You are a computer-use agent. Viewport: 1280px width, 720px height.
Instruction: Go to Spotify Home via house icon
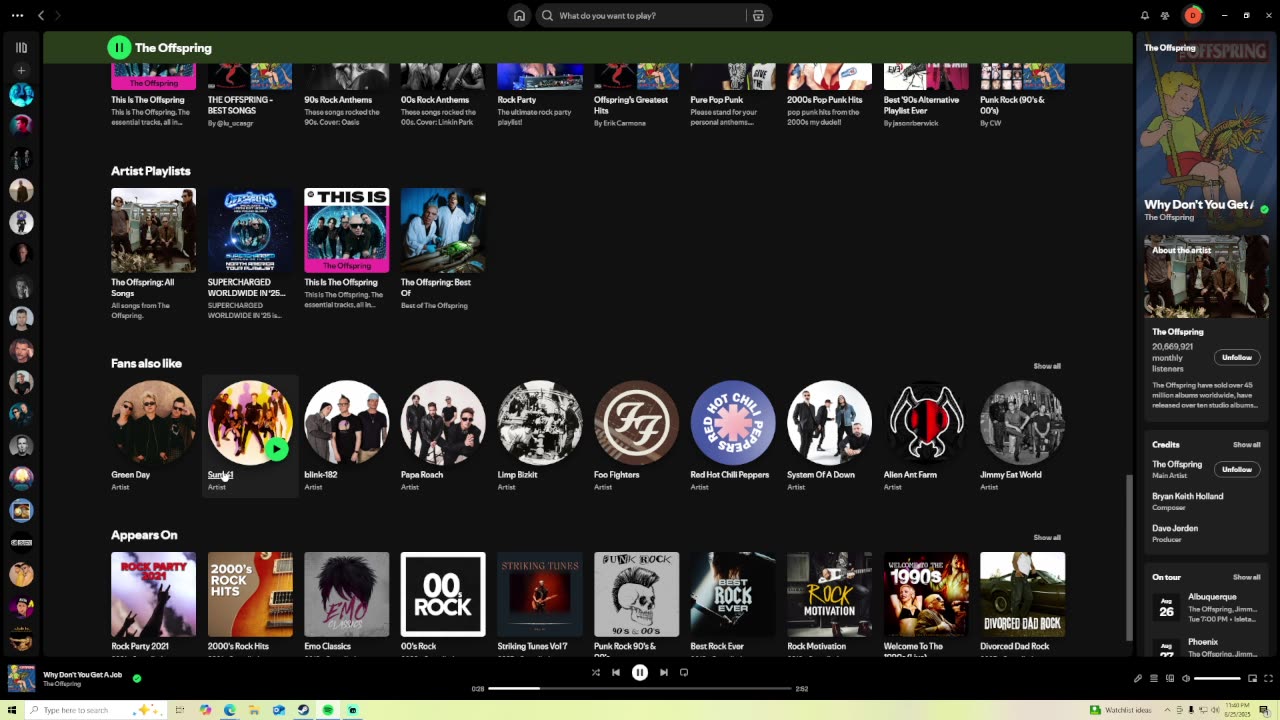click(519, 15)
